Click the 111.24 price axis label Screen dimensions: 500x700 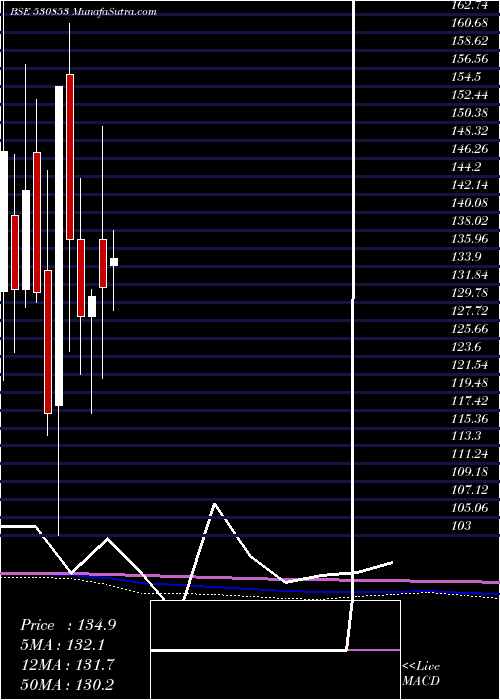pos(470,454)
